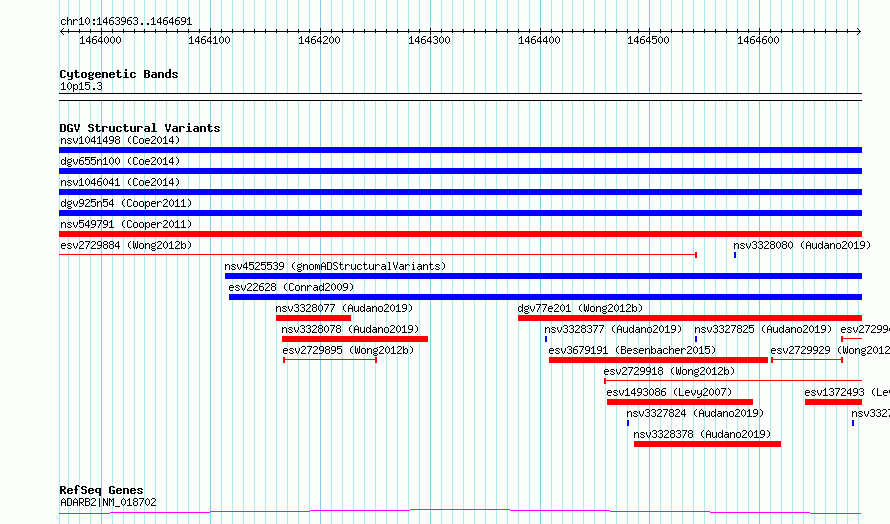Select the esv1372493 variant label
The height and width of the screenshot is (524, 890).
(847, 392)
